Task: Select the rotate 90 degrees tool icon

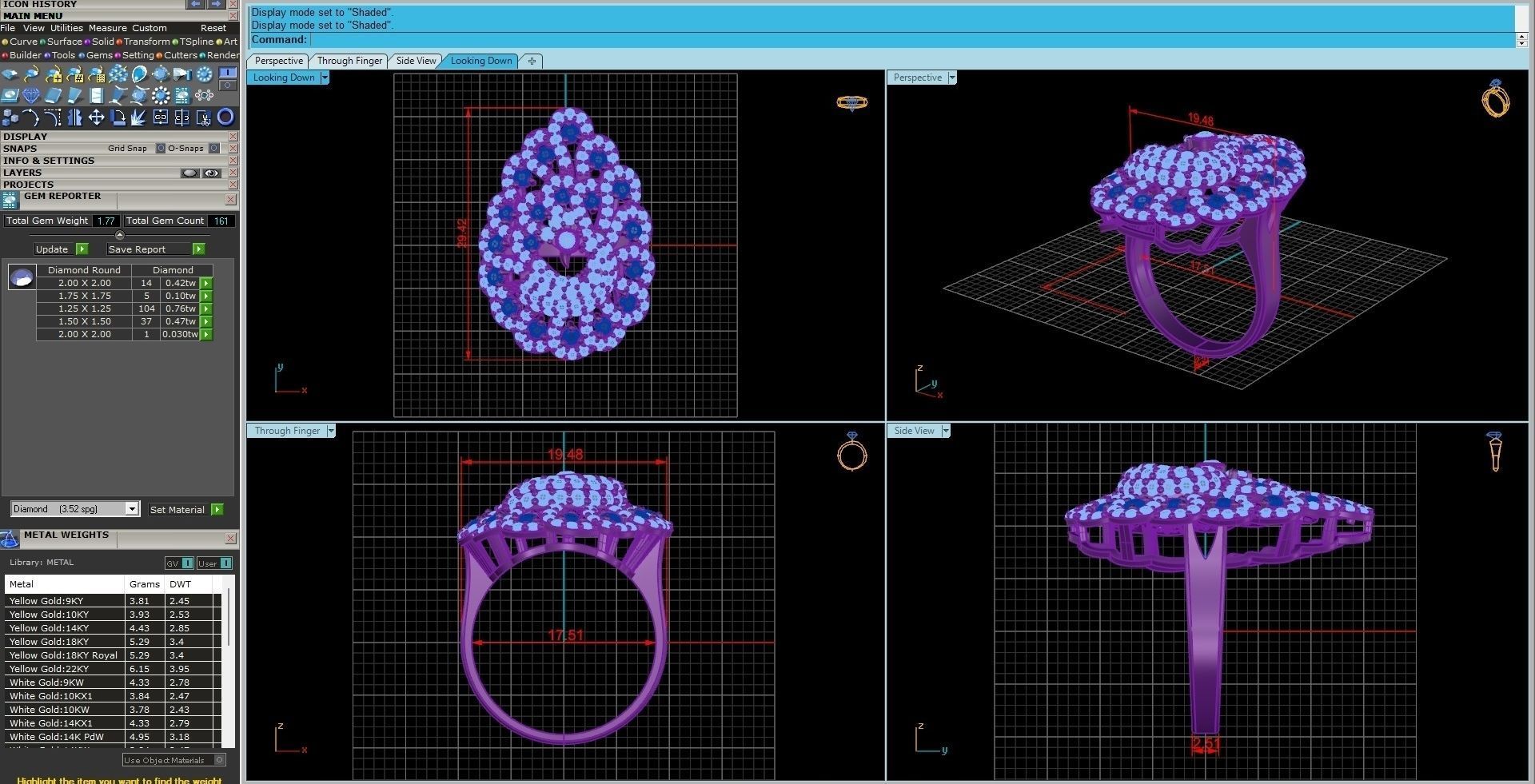Action: tap(118, 117)
